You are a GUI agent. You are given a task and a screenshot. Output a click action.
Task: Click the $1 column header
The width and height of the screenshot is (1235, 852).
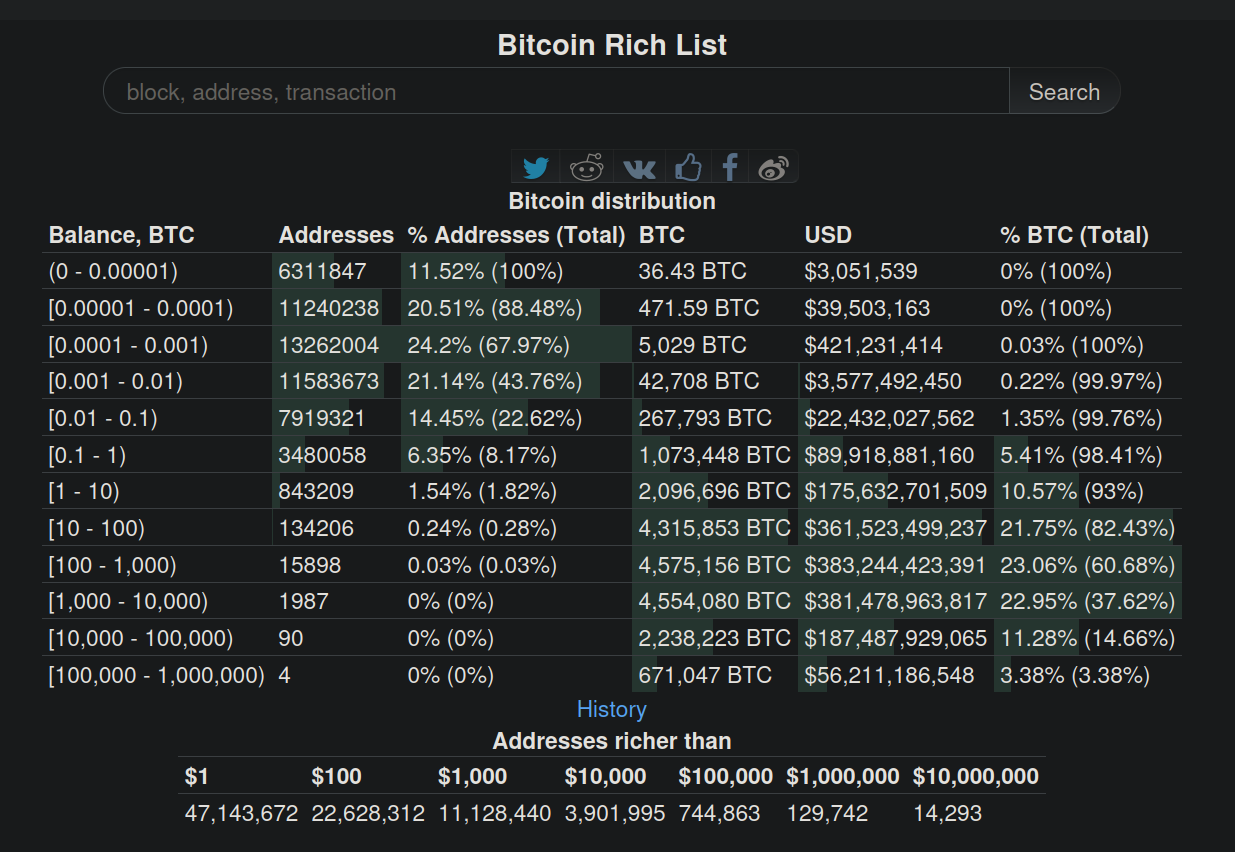click(197, 776)
